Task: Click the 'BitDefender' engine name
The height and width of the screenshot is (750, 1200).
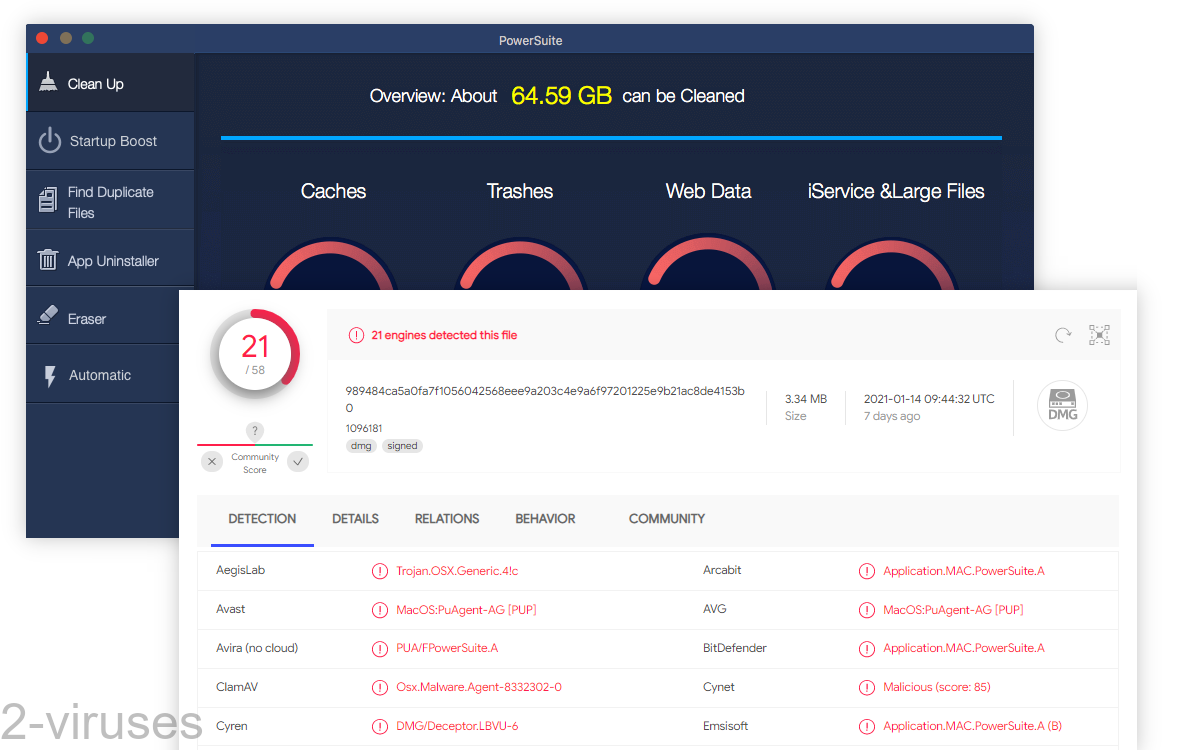Action: [x=735, y=648]
